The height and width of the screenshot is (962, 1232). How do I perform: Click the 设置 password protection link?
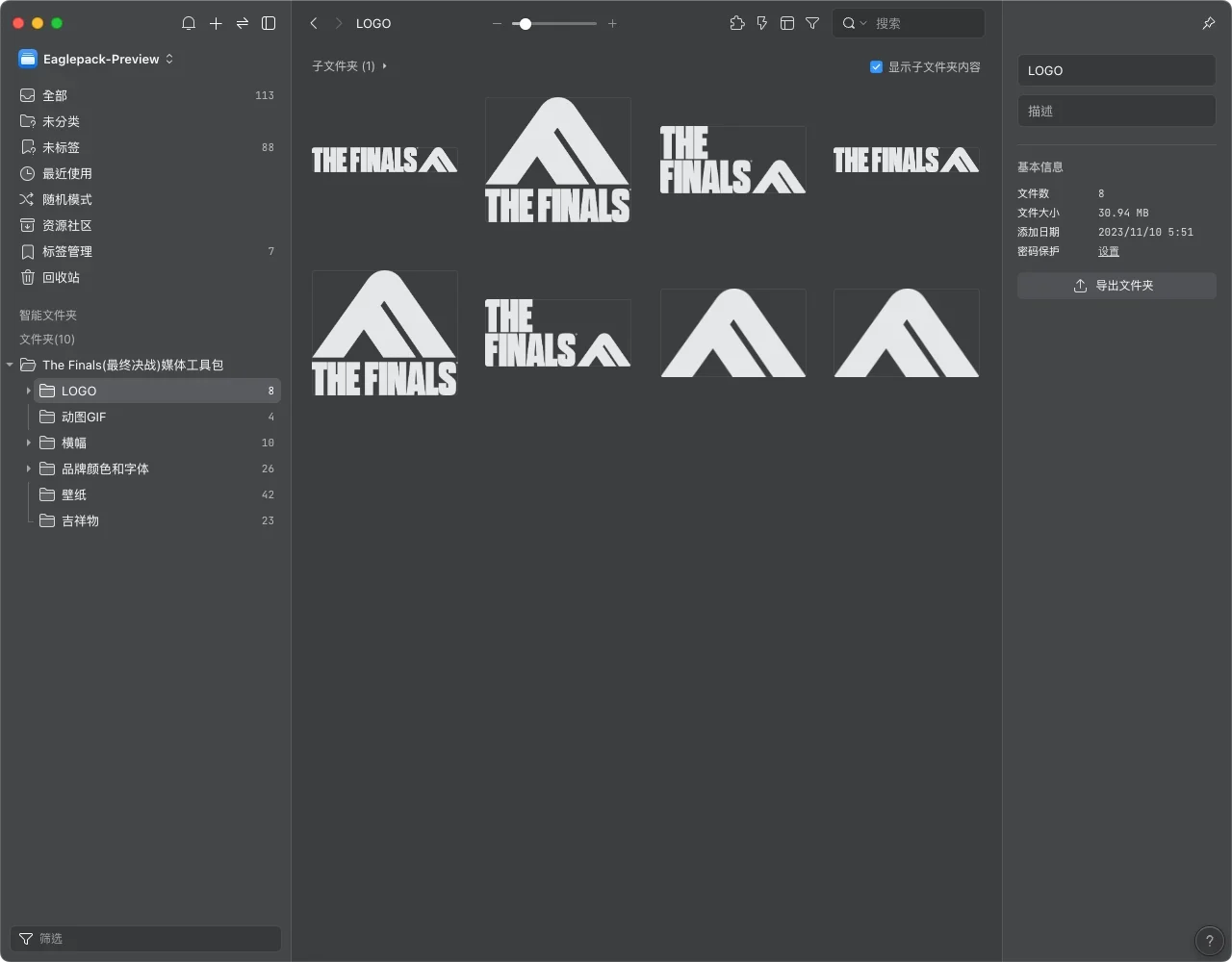tap(1109, 251)
